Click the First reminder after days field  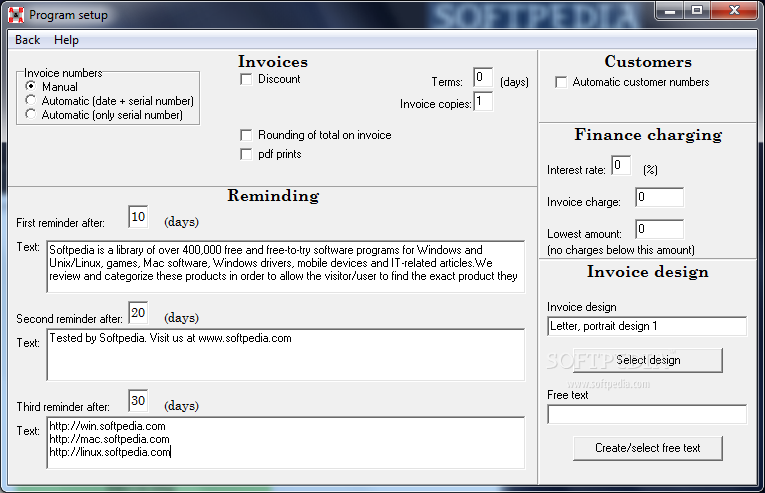[138, 217]
